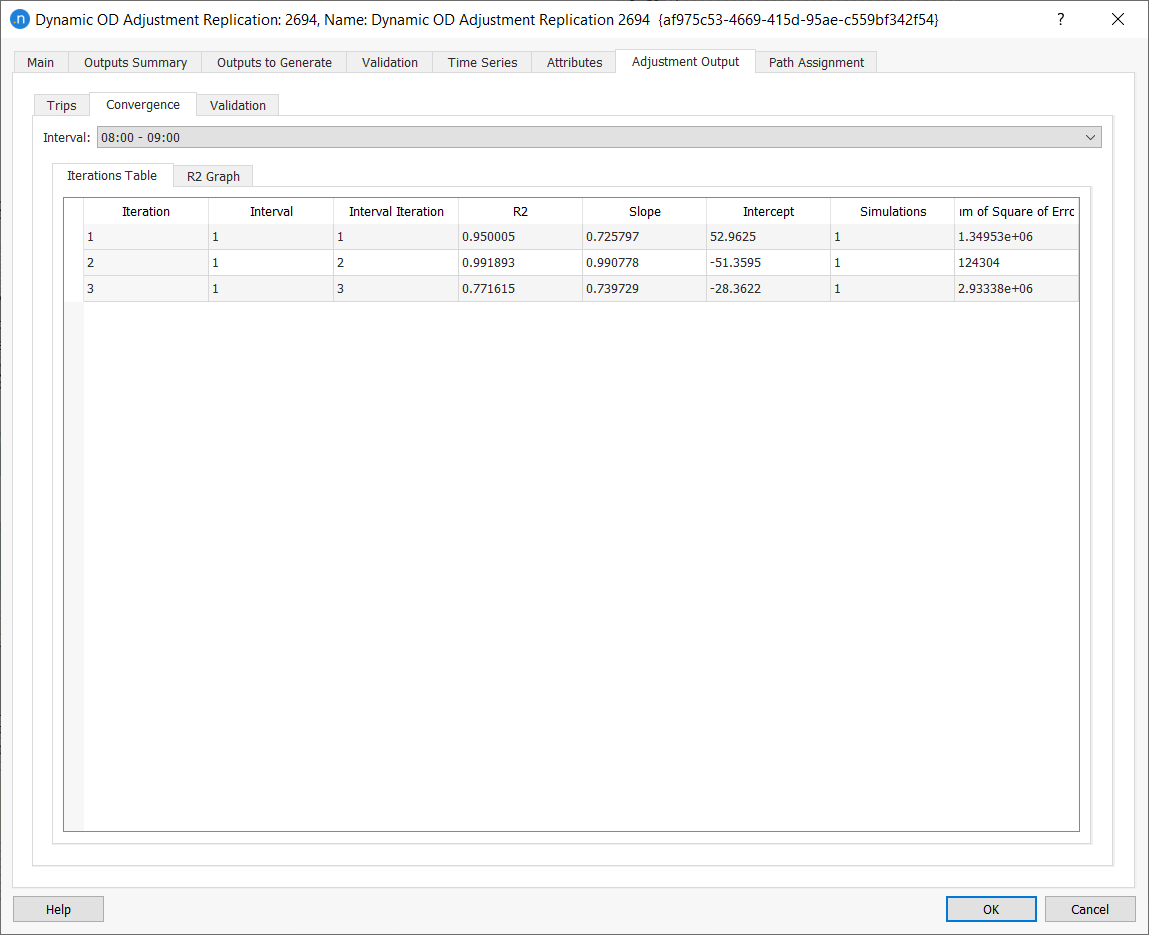Click the Slope column header

click(644, 211)
